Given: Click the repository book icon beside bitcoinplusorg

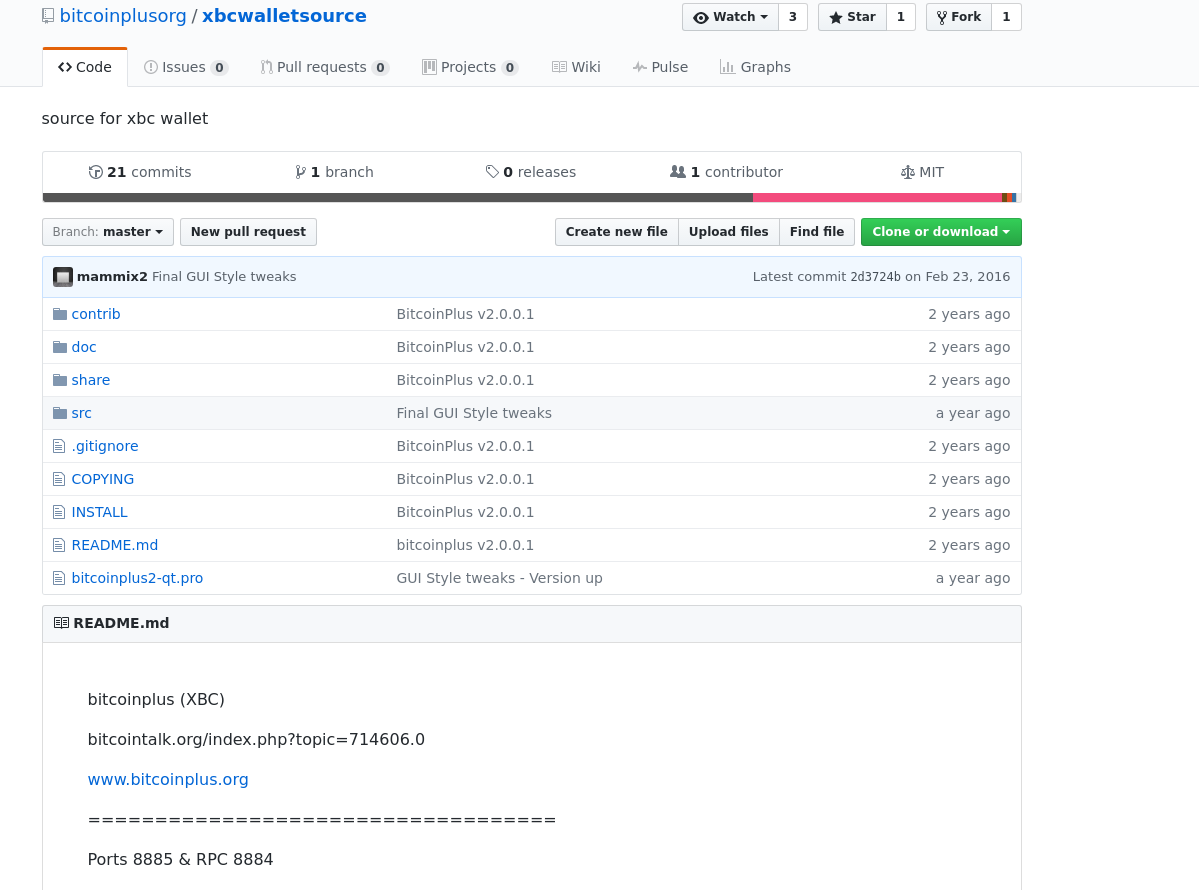Looking at the screenshot, I should click(x=48, y=16).
